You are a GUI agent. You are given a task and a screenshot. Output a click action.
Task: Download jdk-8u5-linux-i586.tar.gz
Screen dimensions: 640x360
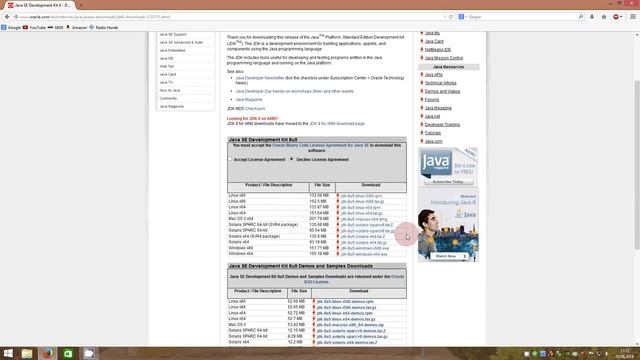[362, 202]
